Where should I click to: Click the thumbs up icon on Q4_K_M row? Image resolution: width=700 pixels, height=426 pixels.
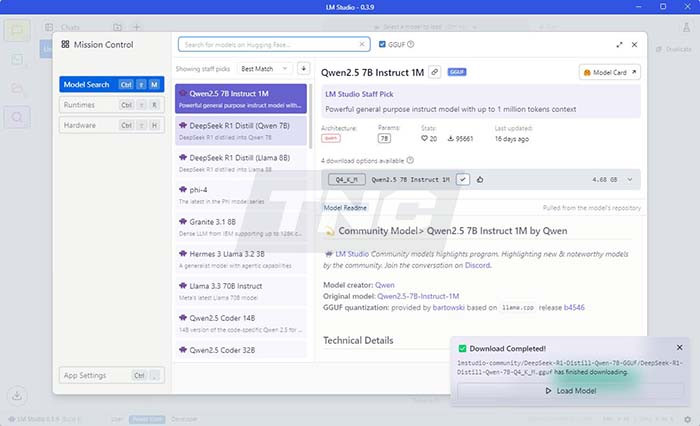(480, 180)
